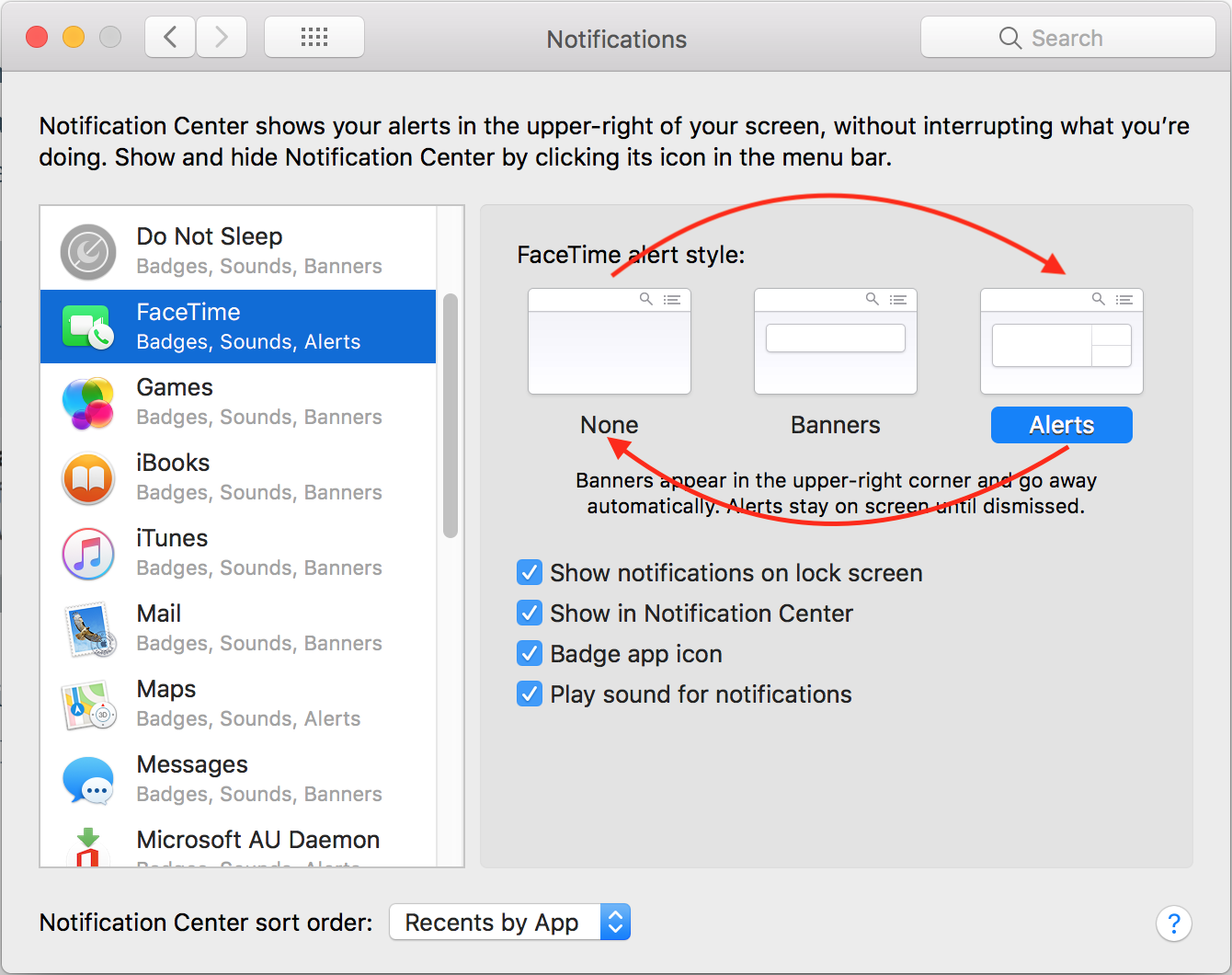Viewport: 1232px width, 975px height.
Task: Click the Alerts style button
Action: tap(1061, 425)
